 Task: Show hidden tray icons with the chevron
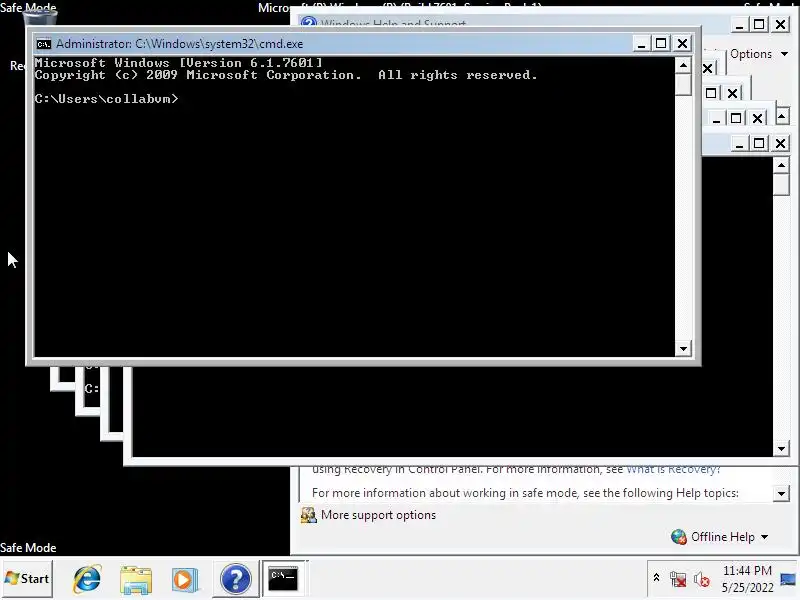(657, 578)
